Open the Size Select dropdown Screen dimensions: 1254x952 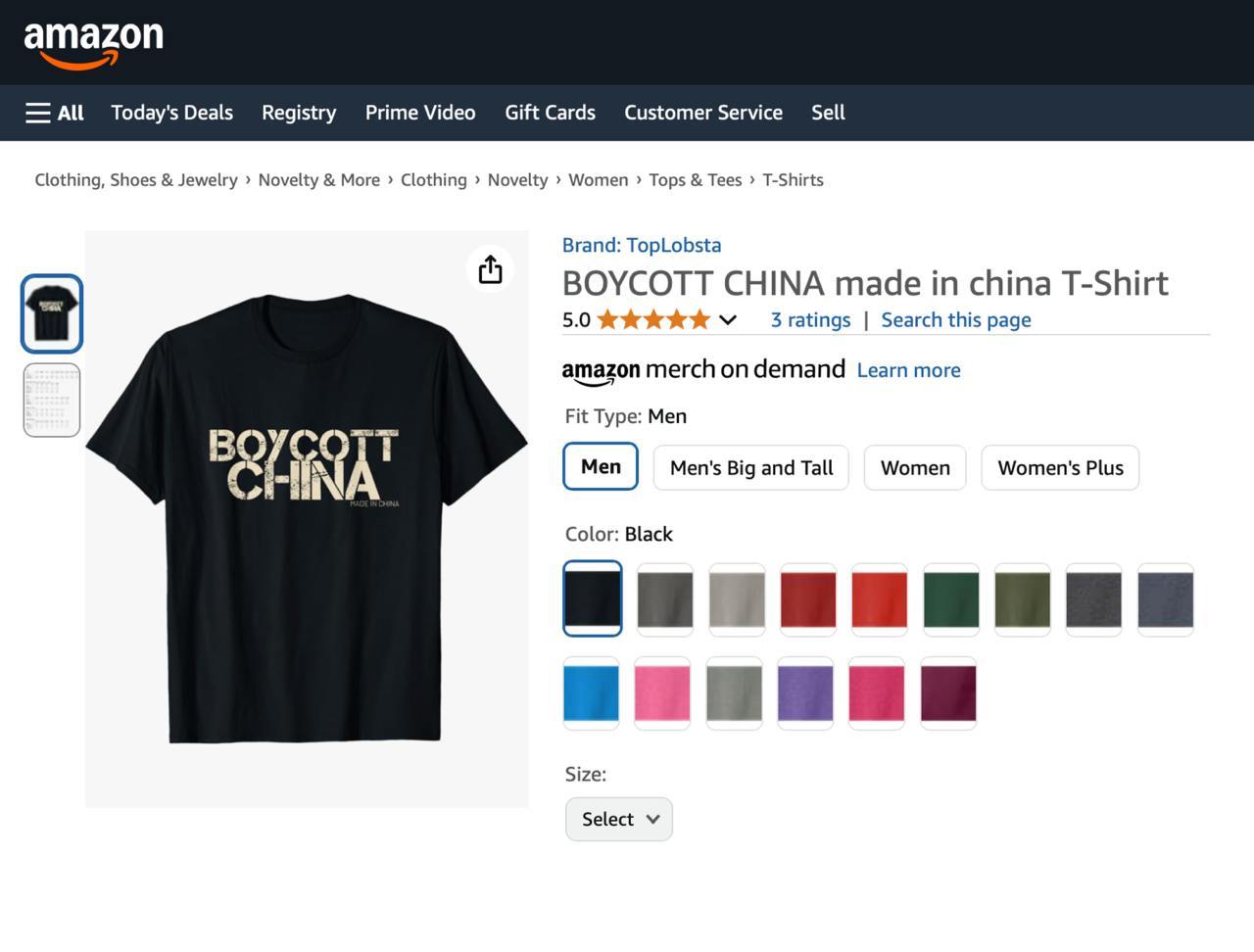coord(619,819)
